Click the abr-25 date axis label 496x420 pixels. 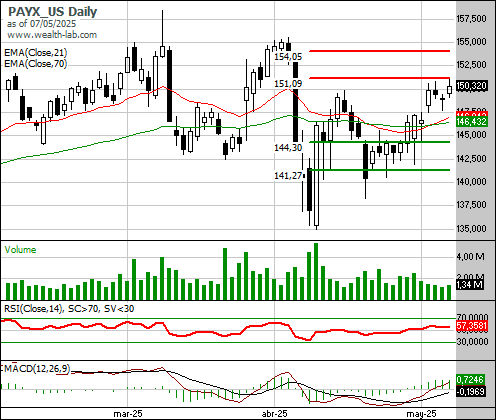[x=275, y=414]
